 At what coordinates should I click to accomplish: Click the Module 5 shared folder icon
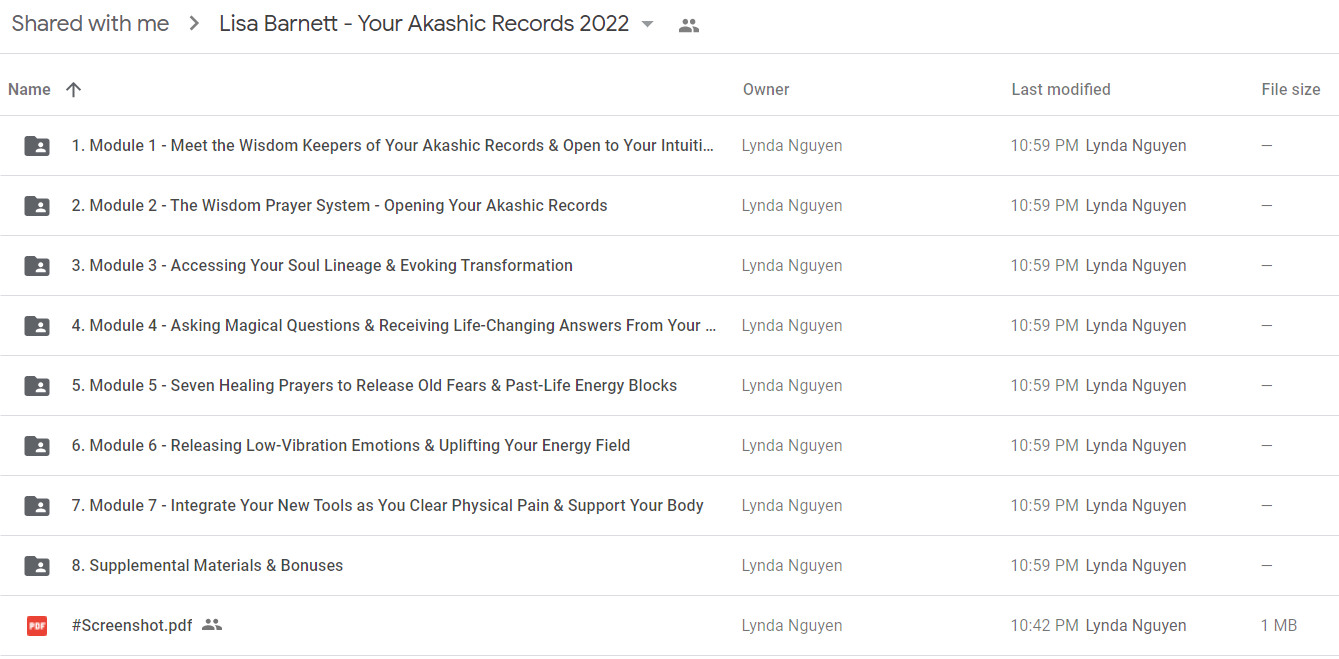coord(37,386)
